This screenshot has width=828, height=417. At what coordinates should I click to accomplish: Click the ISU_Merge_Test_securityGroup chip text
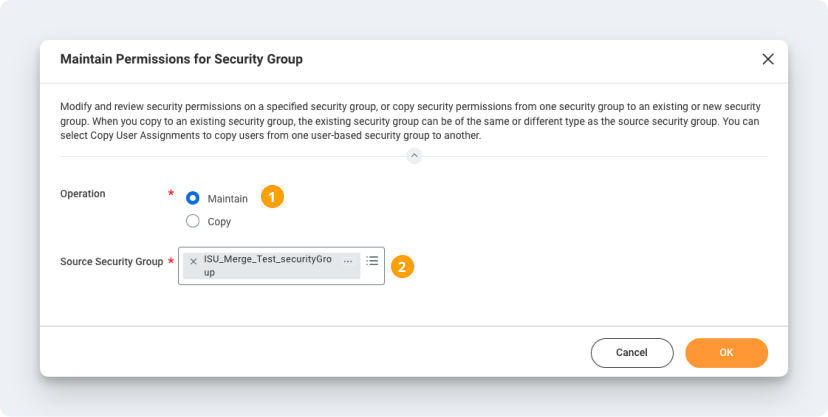coord(267,265)
